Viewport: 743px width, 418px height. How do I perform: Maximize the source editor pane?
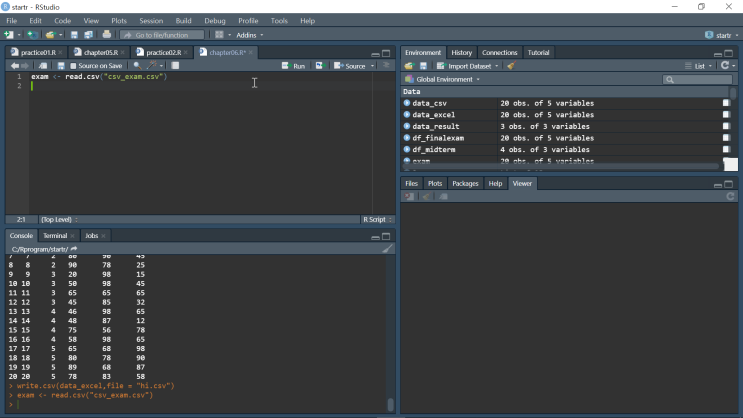click(x=386, y=53)
